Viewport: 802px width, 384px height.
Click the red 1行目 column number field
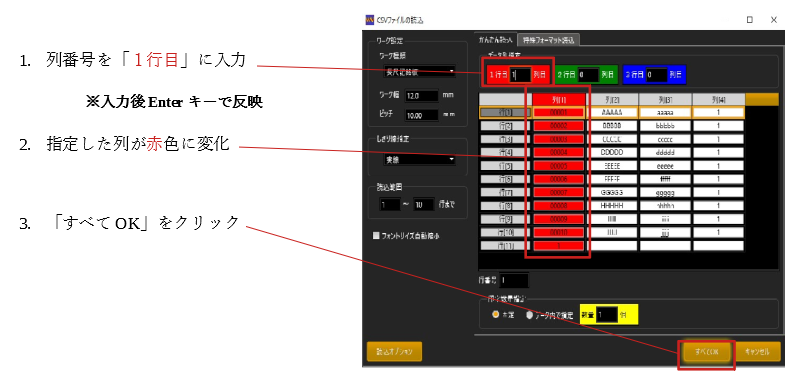521,75
